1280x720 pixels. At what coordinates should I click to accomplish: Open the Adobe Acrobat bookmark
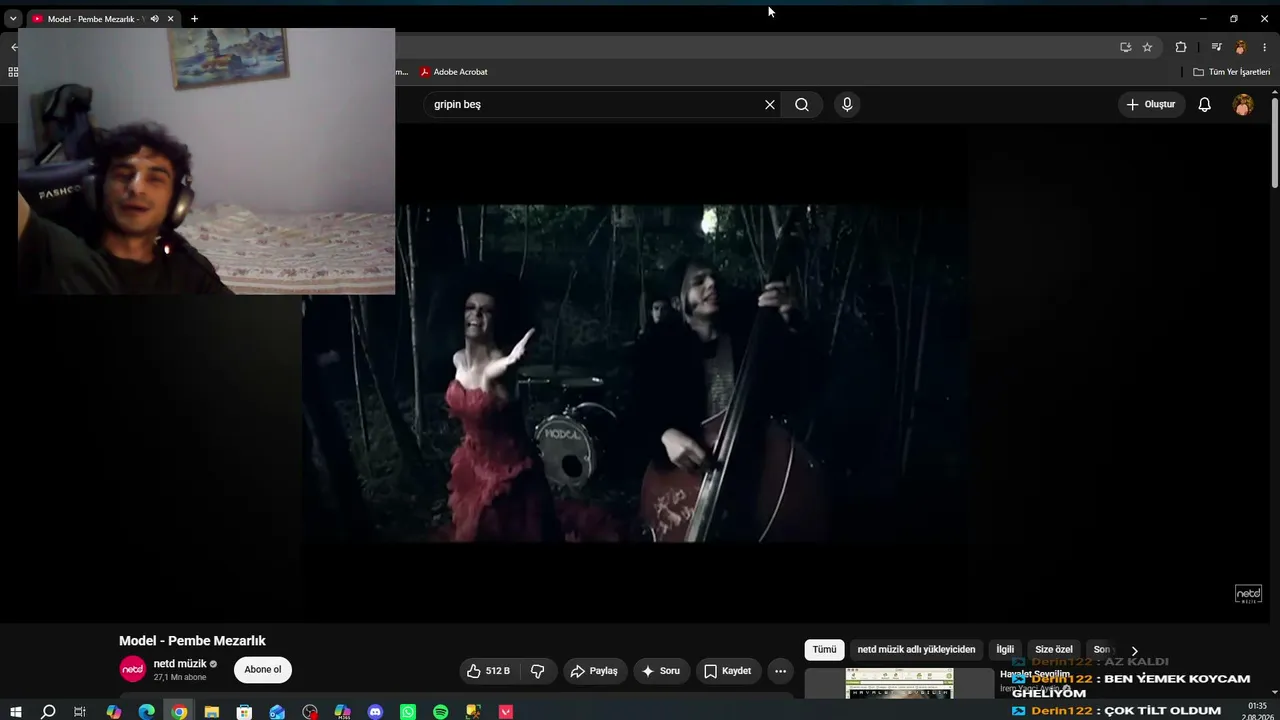pos(454,72)
